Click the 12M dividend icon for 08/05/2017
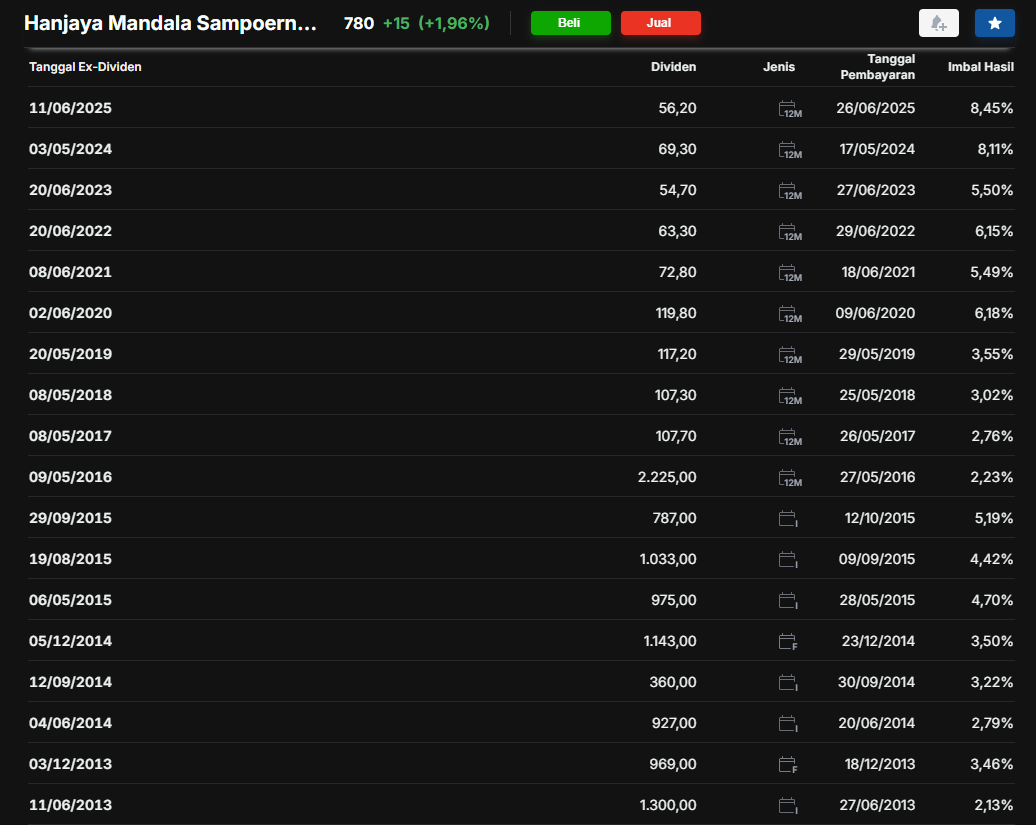Viewport: 1036px width, 825px height. (x=790, y=437)
